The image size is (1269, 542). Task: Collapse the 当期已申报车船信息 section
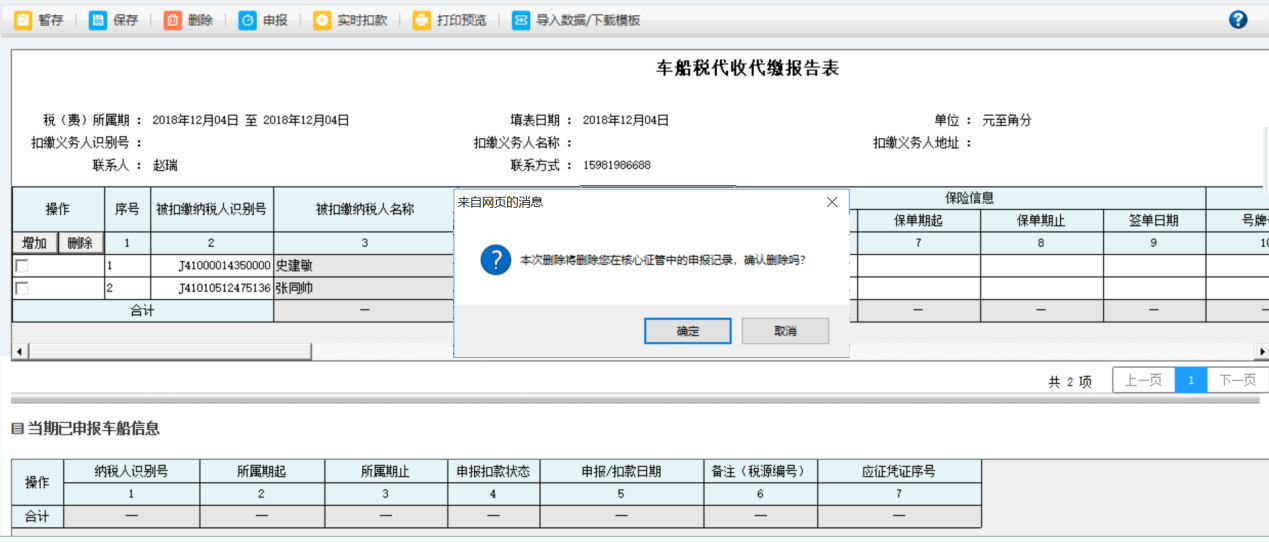(x=17, y=429)
